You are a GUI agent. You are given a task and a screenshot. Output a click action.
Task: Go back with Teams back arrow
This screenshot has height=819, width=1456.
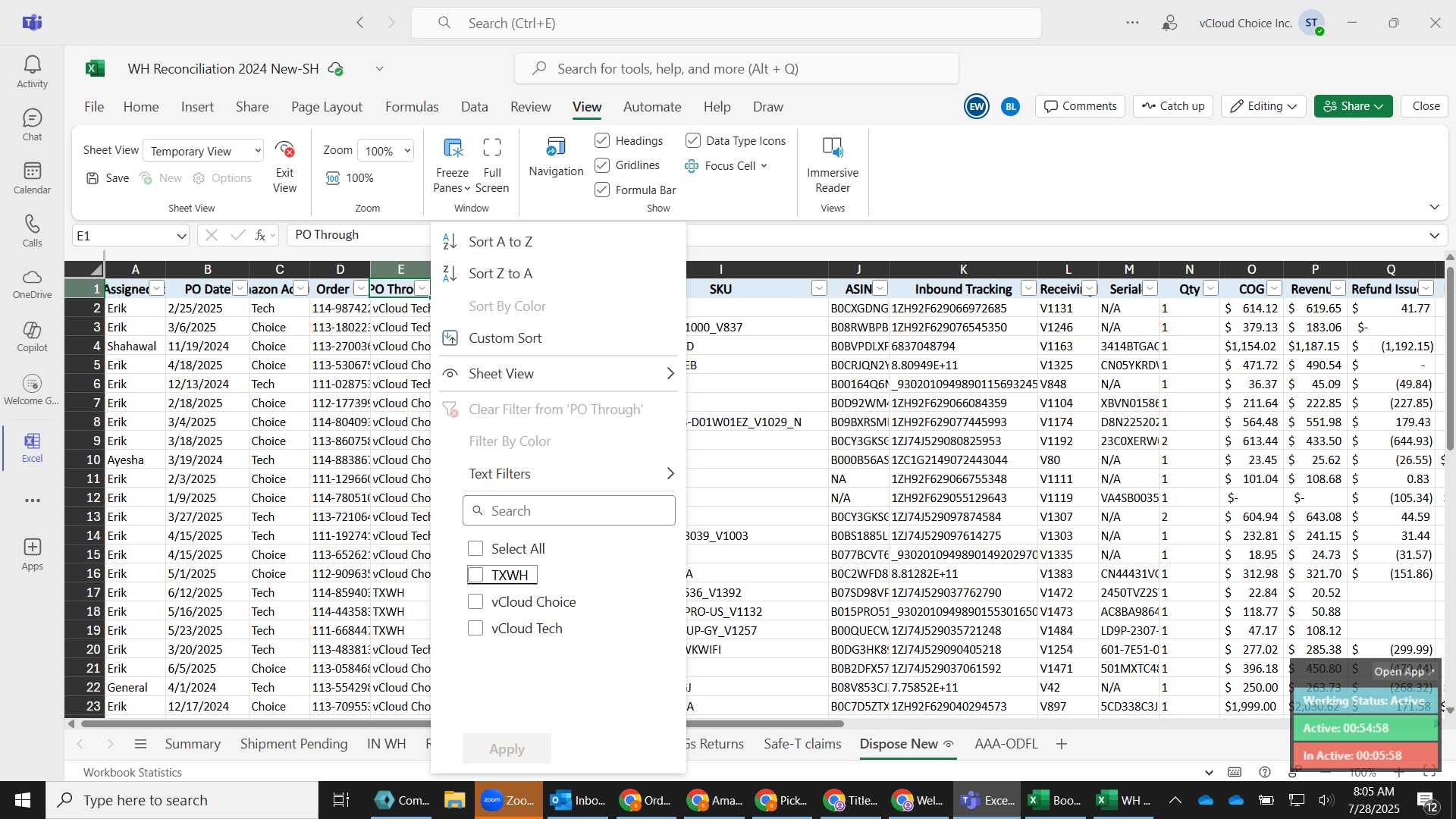tap(360, 23)
